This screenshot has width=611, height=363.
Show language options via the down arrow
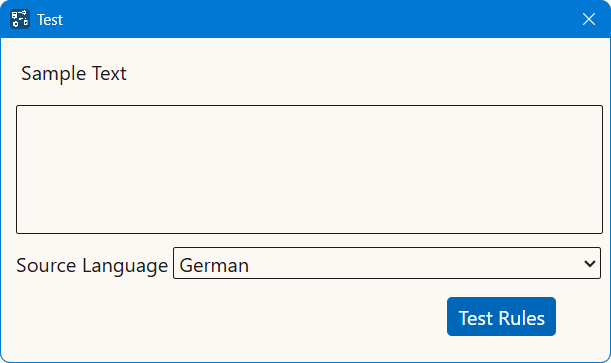point(590,264)
